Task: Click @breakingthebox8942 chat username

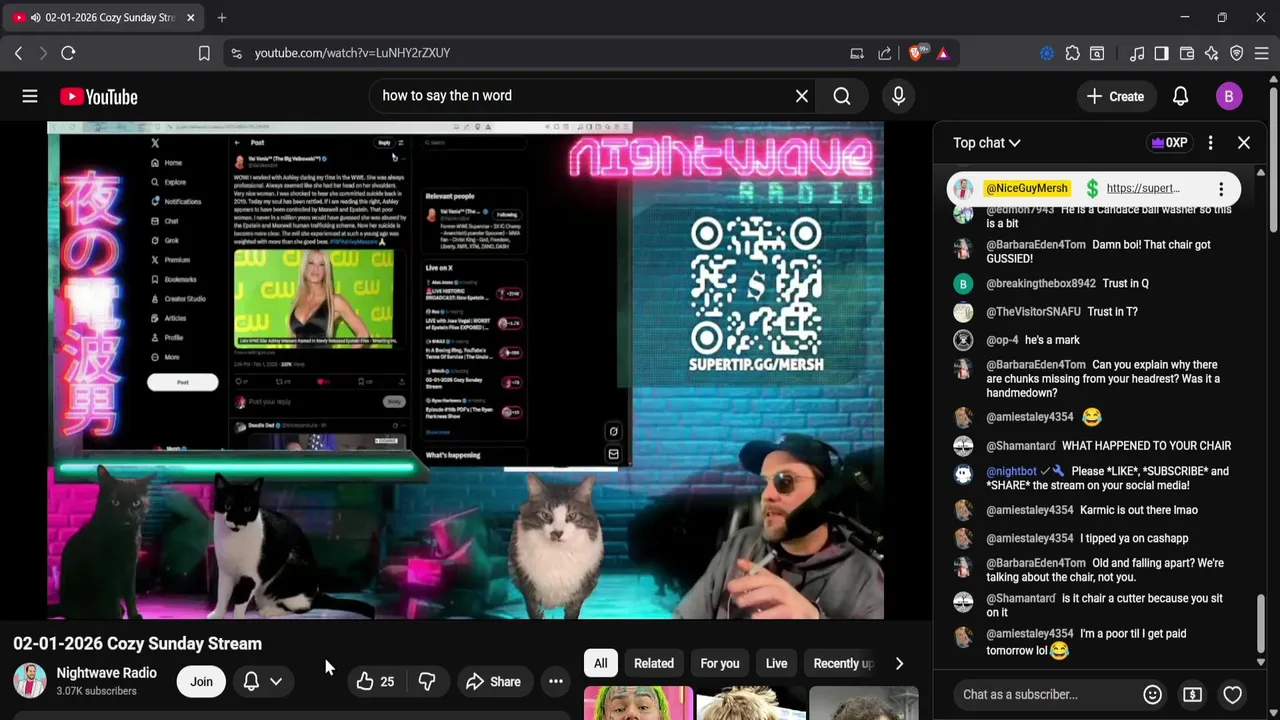Action: (x=1041, y=283)
